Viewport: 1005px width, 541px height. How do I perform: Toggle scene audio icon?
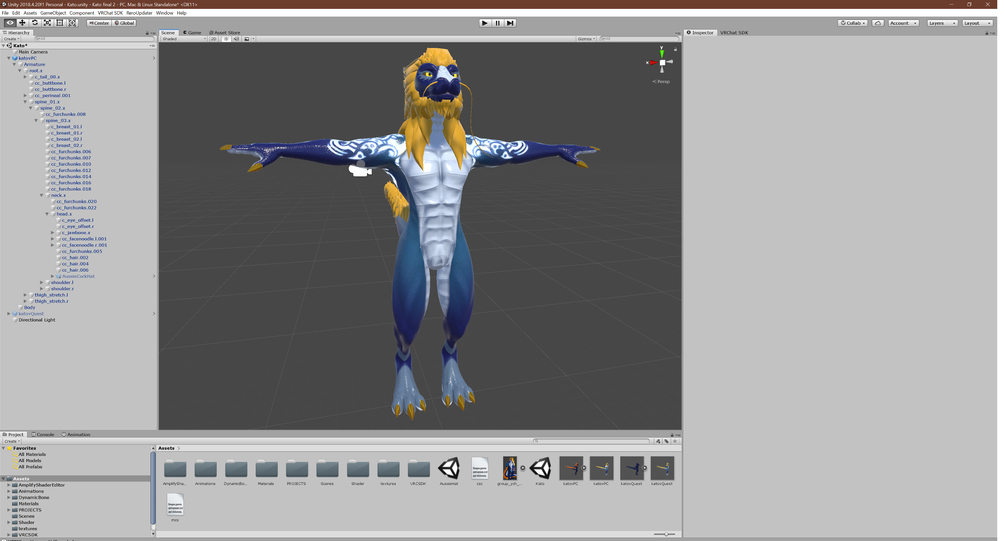237,38
